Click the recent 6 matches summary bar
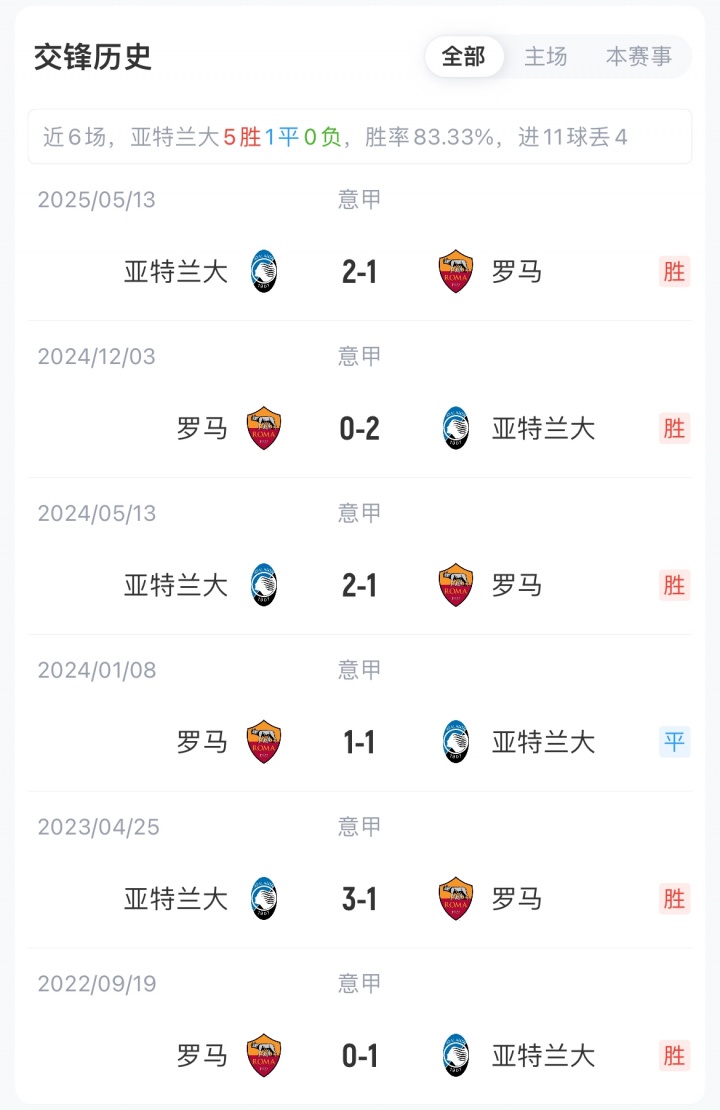 pos(359,137)
